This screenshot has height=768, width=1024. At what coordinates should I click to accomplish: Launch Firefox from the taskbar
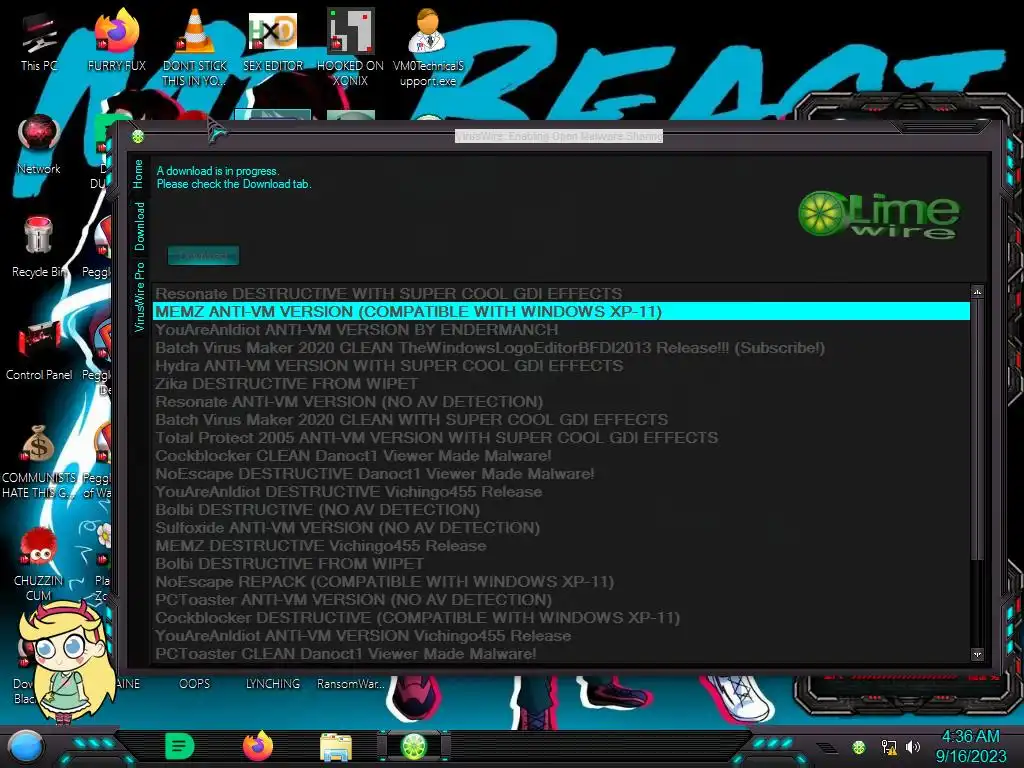[x=258, y=746]
